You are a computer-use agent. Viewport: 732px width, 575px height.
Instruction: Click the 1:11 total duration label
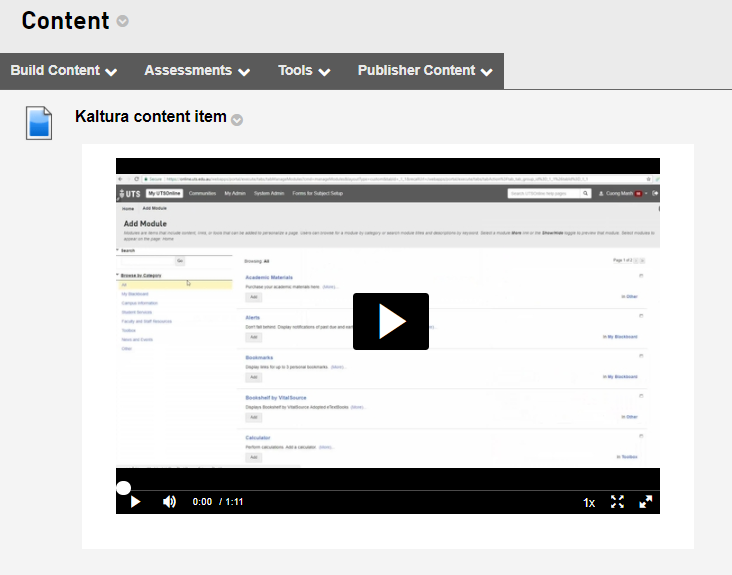click(x=234, y=502)
